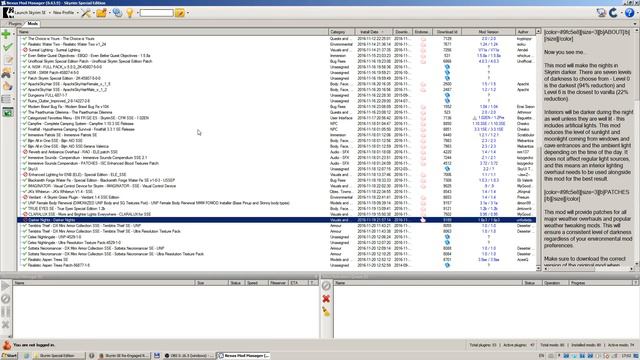Viewport: 640px width, 360px height.
Task: Click the list view switch icon in sidebar
Action: click(x=6, y=99)
